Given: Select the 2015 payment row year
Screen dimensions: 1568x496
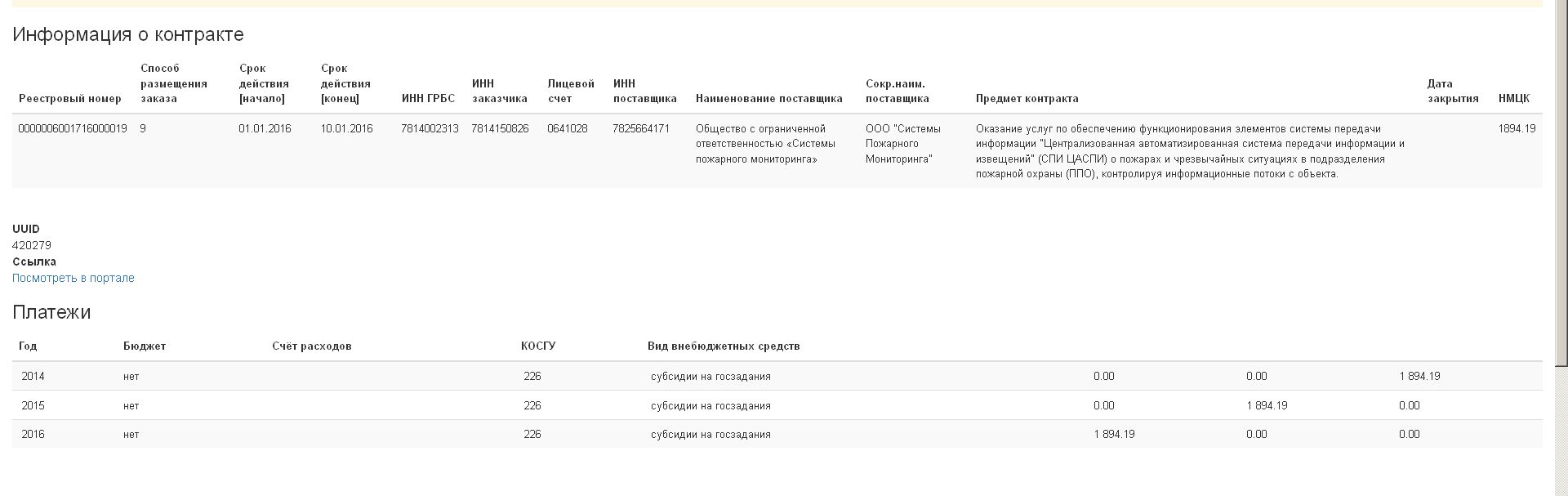Looking at the screenshot, I should 33,406.
